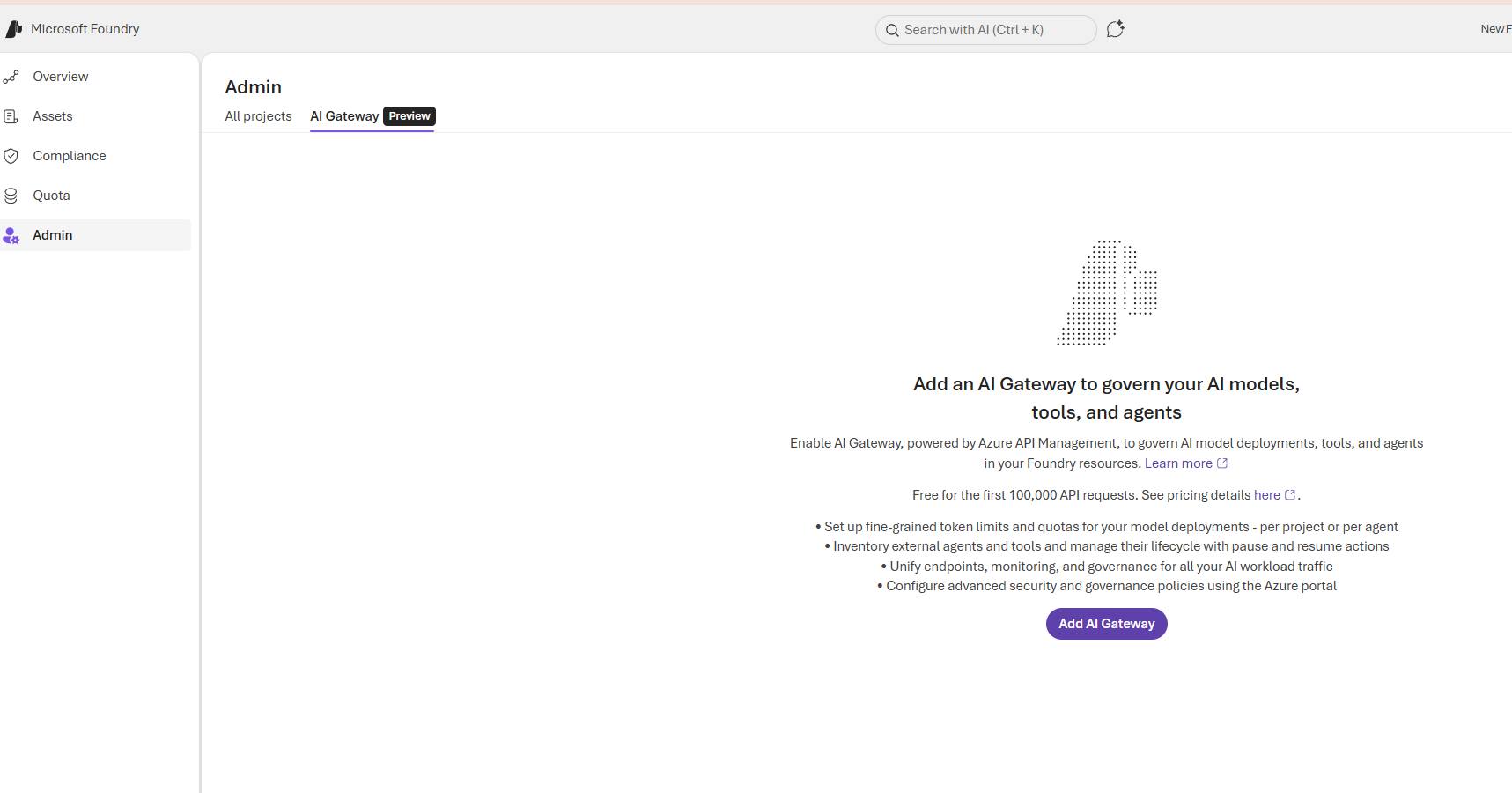Open the AI chat sparkle icon beside search
Viewport: 1512px width, 793px height.
click(1115, 29)
